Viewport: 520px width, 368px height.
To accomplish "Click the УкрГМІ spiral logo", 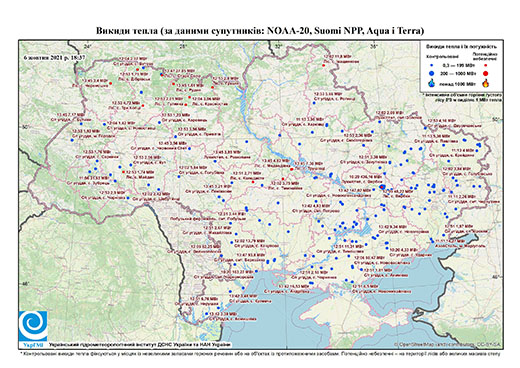I will point(33,326).
